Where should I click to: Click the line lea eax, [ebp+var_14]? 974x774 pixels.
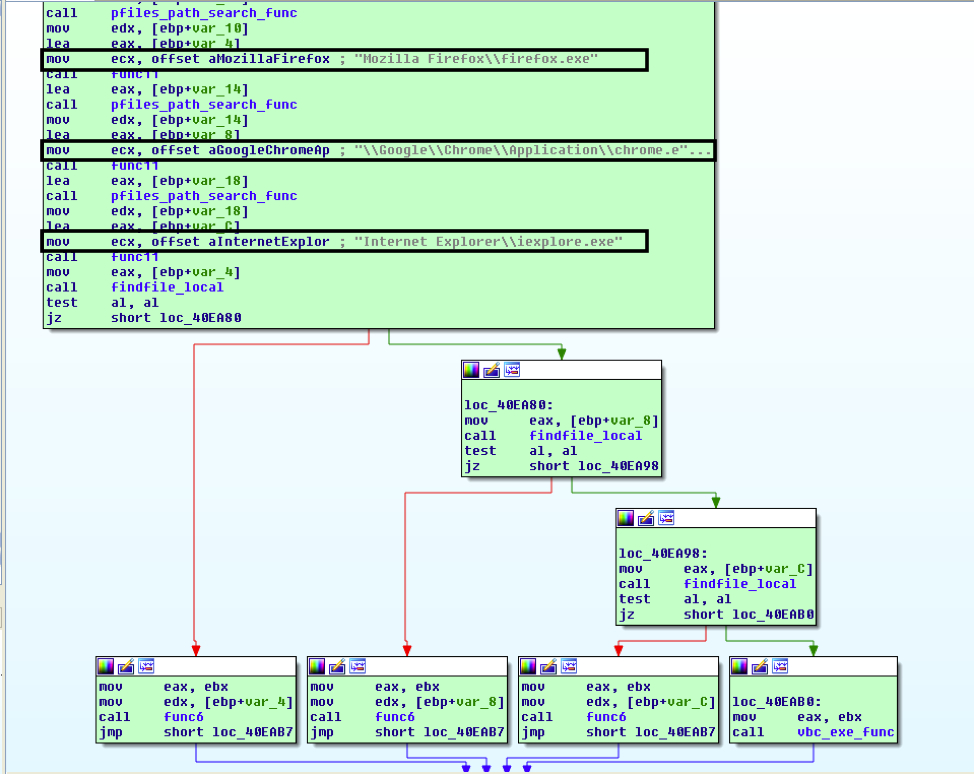click(x=147, y=89)
